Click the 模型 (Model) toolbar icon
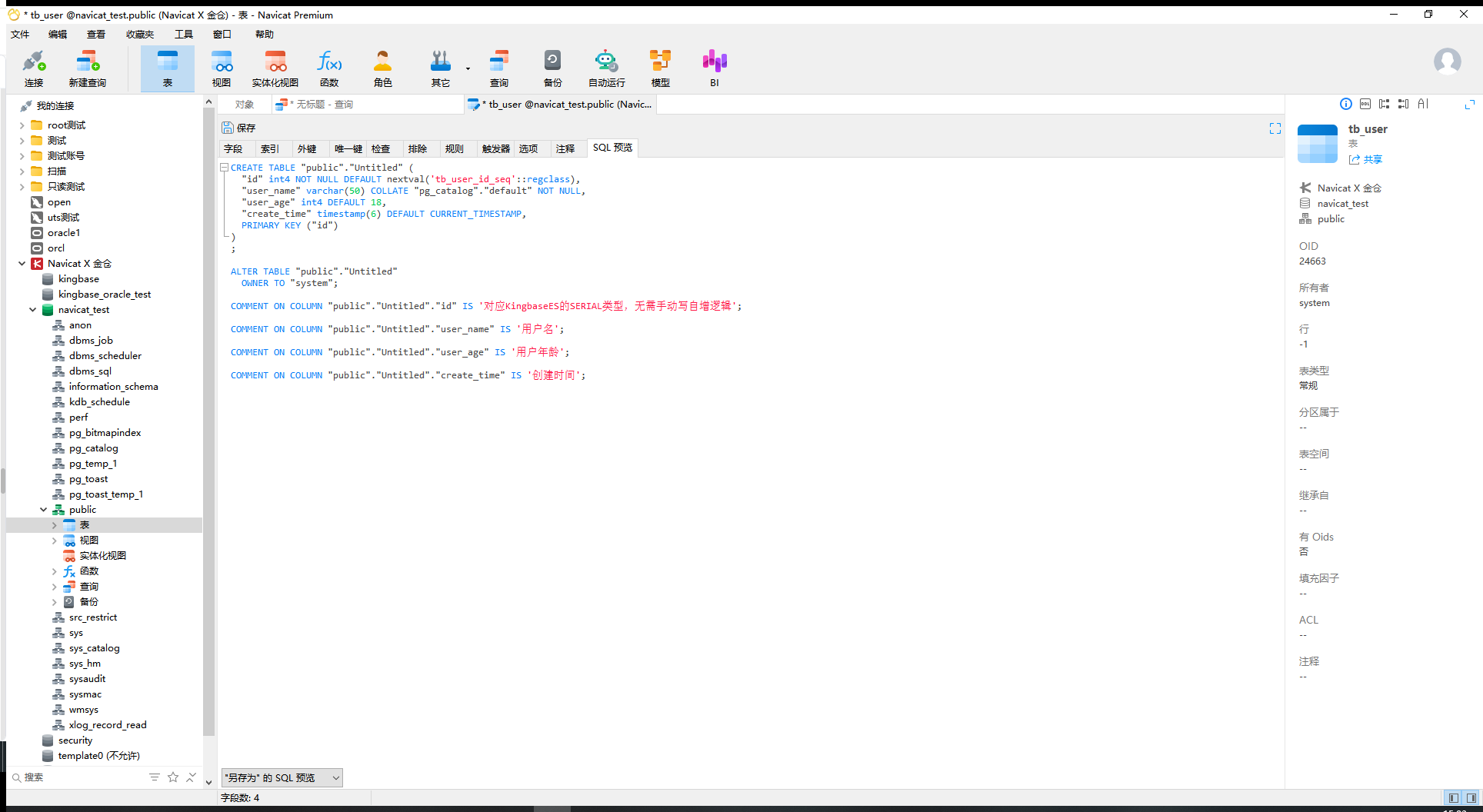The width and height of the screenshot is (1483, 812). tap(661, 68)
